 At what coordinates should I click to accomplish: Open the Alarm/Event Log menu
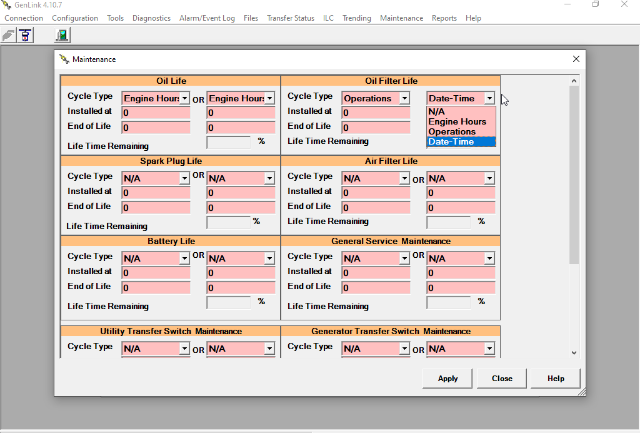[207, 18]
